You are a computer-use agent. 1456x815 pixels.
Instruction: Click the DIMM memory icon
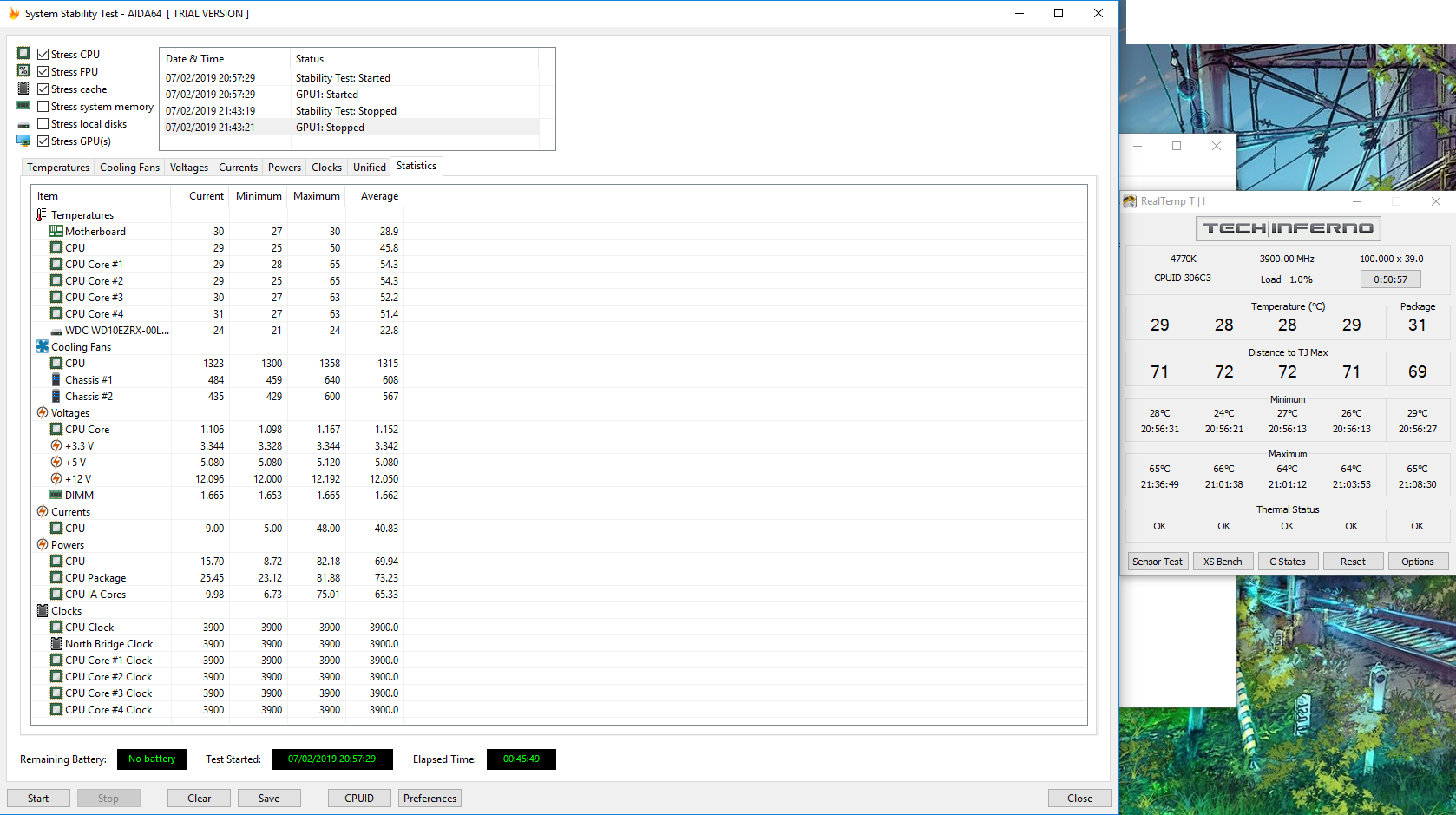tap(56, 495)
